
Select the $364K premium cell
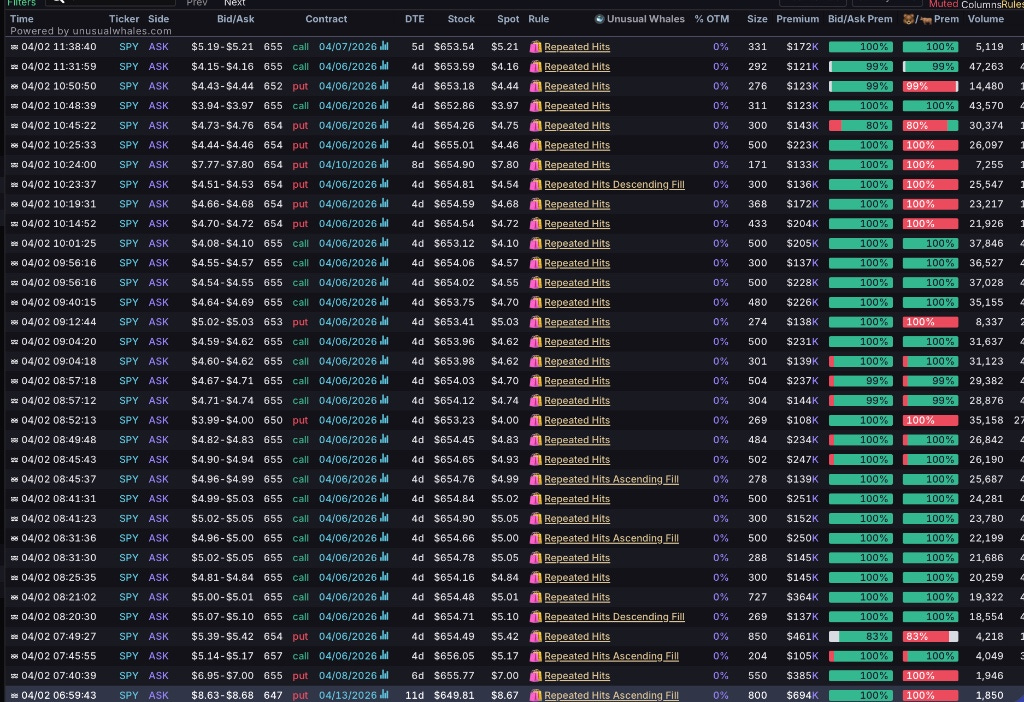pyautogui.click(x=803, y=597)
